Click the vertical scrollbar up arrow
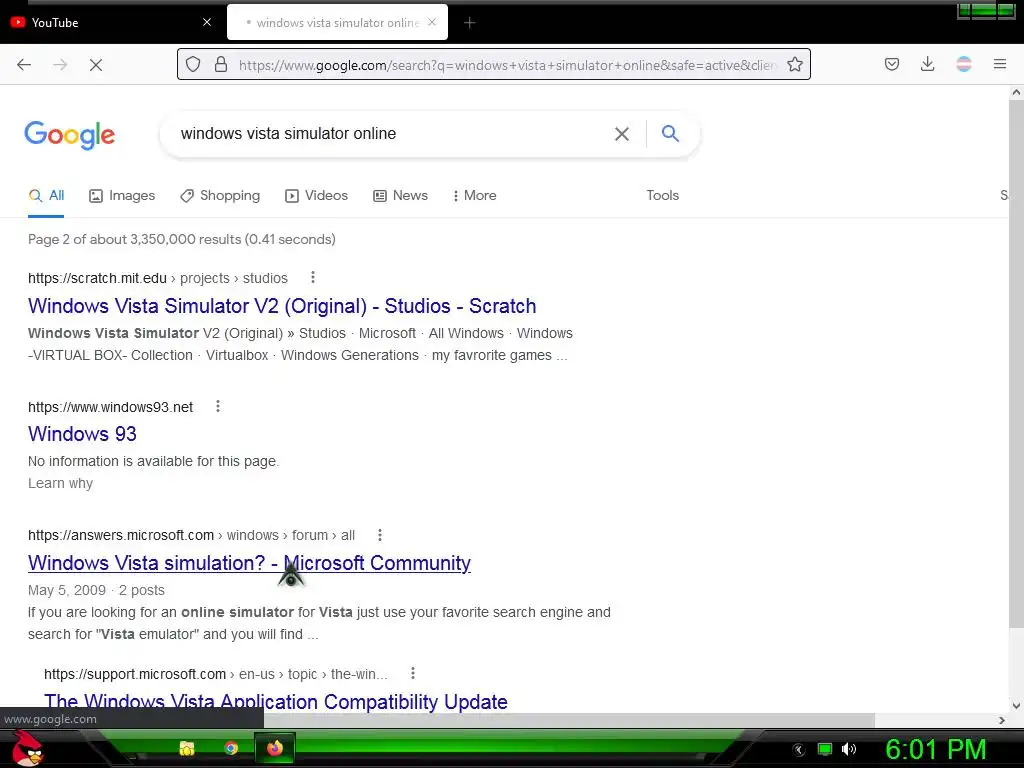 [x=1016, y=93]
